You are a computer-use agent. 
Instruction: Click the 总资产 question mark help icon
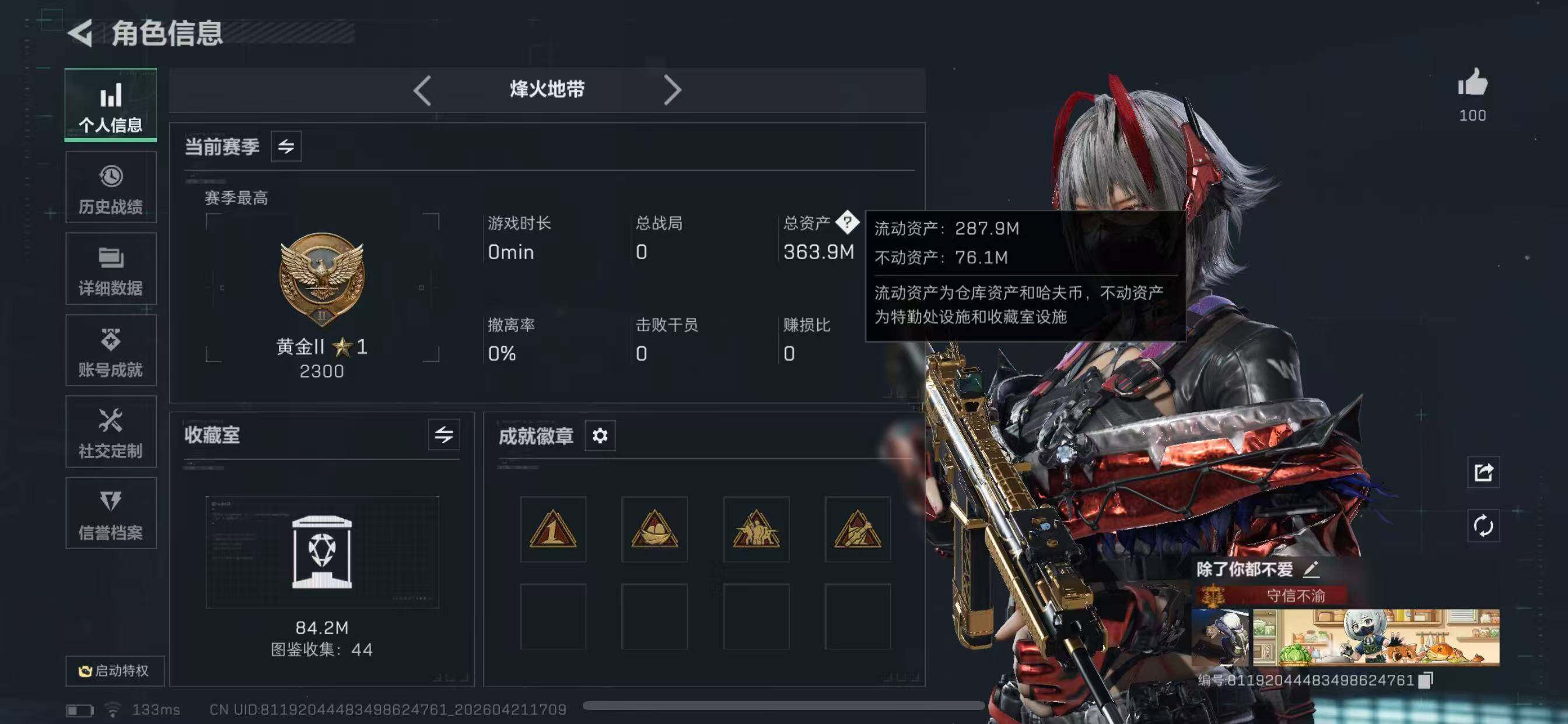846,223
